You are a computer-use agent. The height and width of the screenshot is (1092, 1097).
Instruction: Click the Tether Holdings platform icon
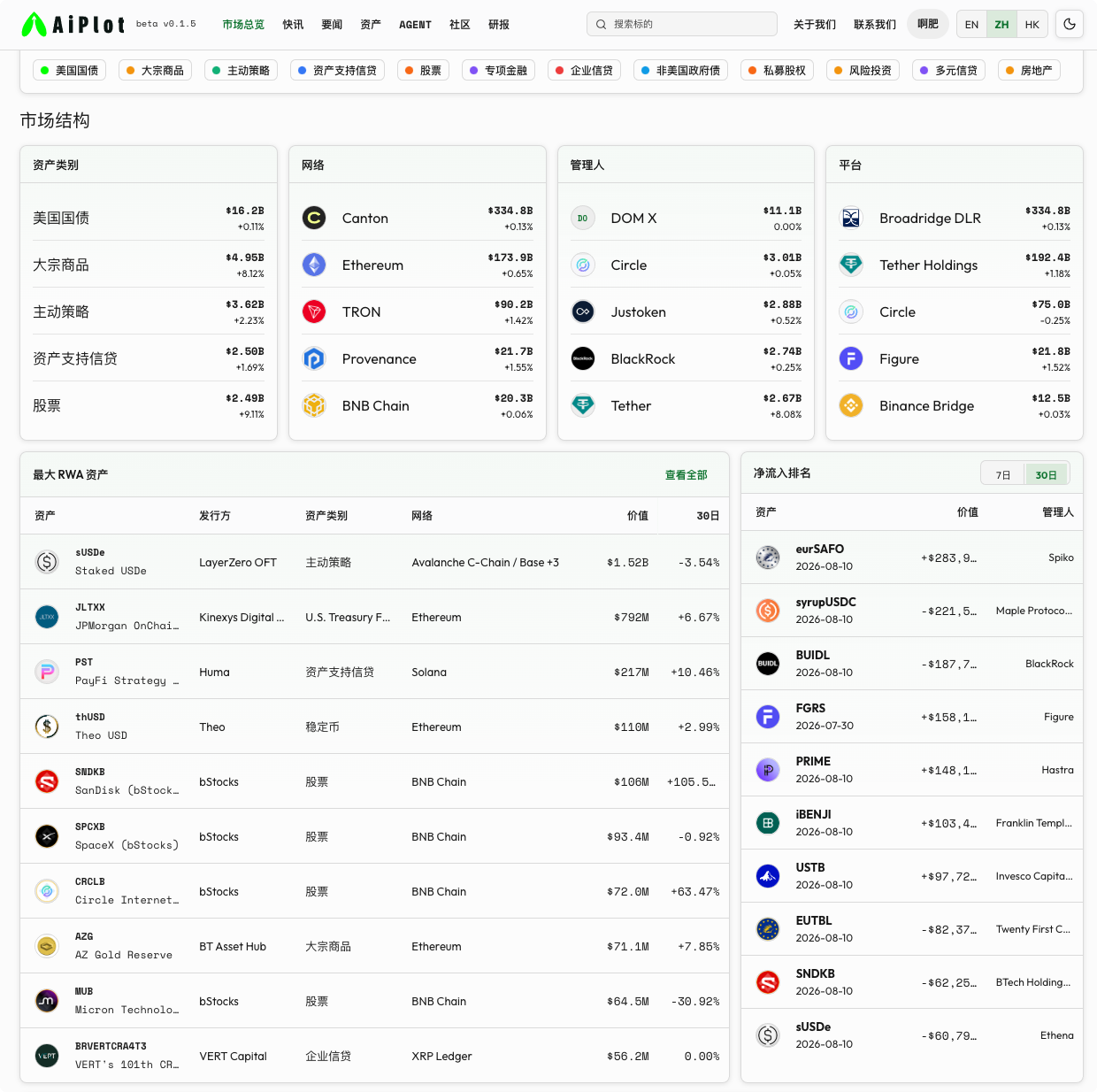point(851,265)
